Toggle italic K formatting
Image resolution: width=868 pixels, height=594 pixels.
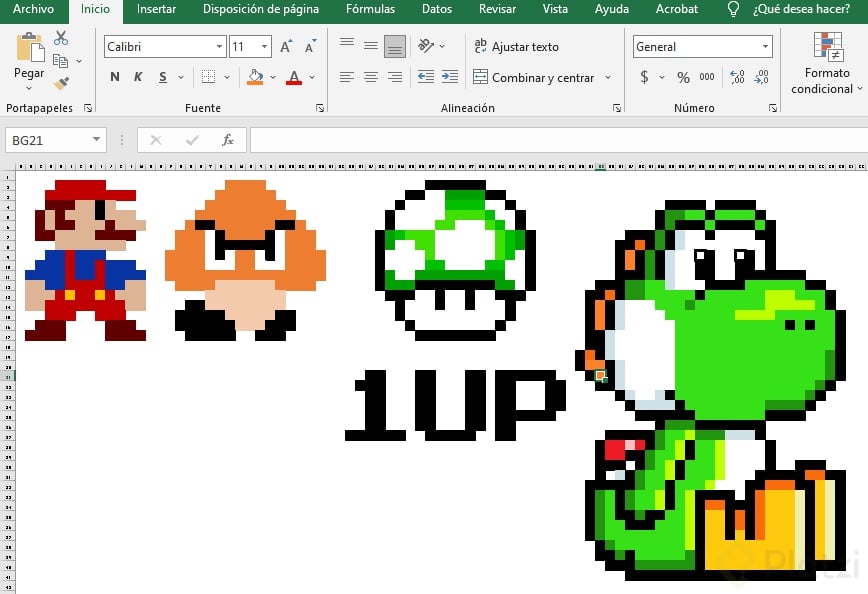[x=138, y=77]
